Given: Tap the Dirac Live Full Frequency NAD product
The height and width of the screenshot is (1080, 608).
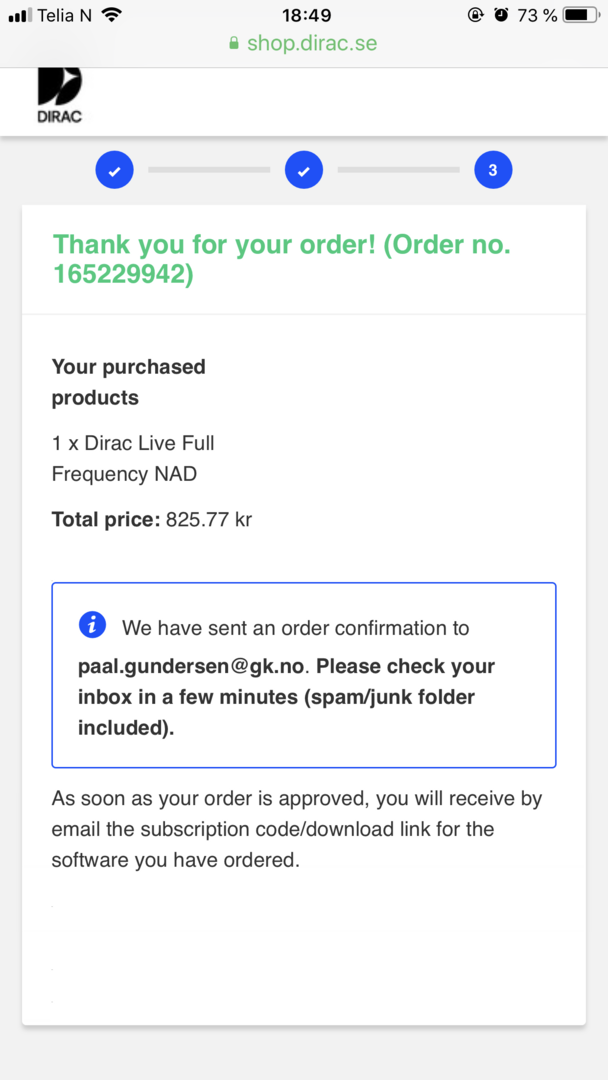Looking at the screenshot, I should coord(133,458).
